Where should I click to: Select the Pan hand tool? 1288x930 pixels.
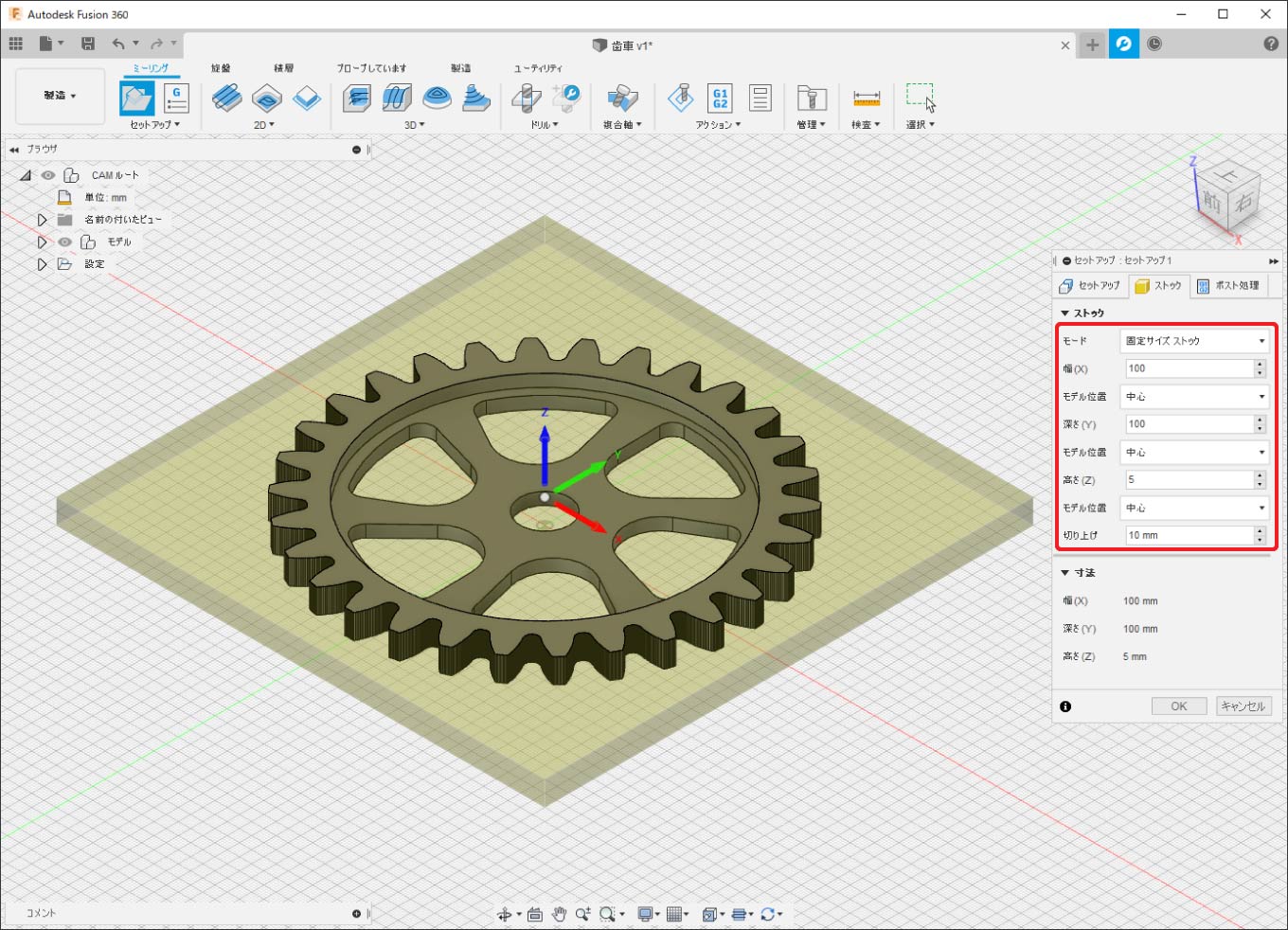559,914
